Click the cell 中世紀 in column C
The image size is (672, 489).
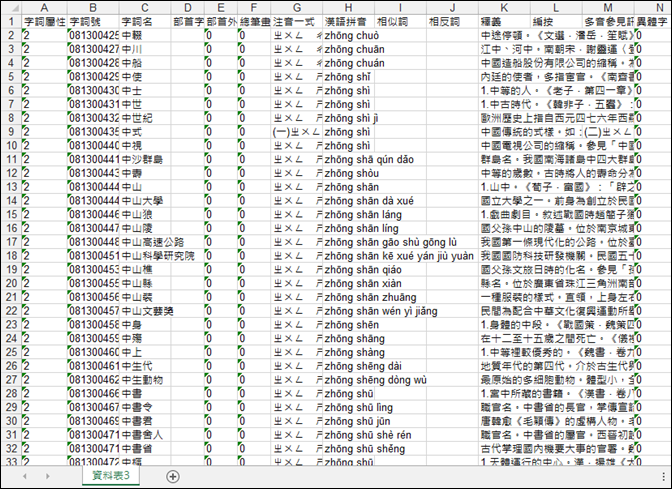tap(144, 118)
